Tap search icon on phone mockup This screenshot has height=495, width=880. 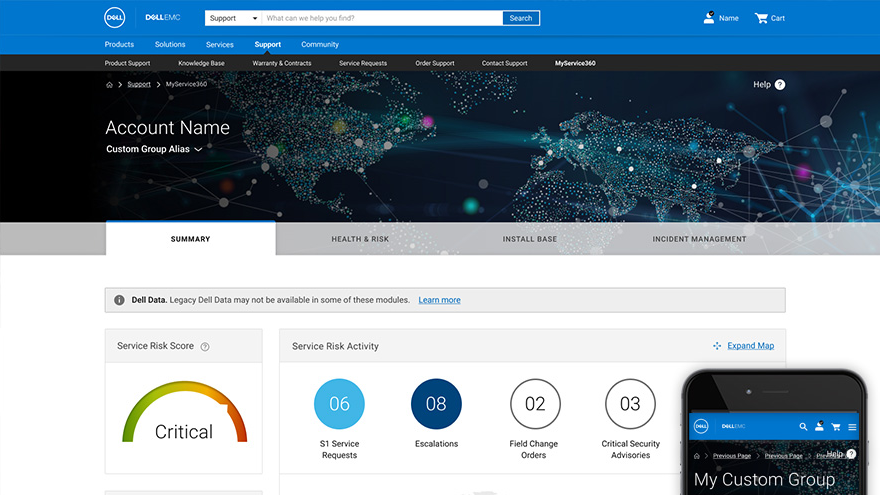point(803,427)
